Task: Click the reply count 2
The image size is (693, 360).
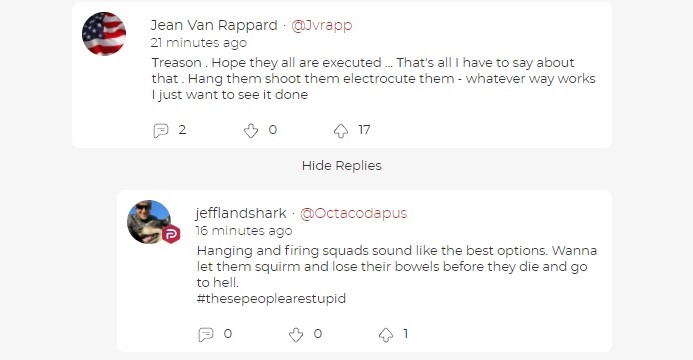Action: [182, 130]
